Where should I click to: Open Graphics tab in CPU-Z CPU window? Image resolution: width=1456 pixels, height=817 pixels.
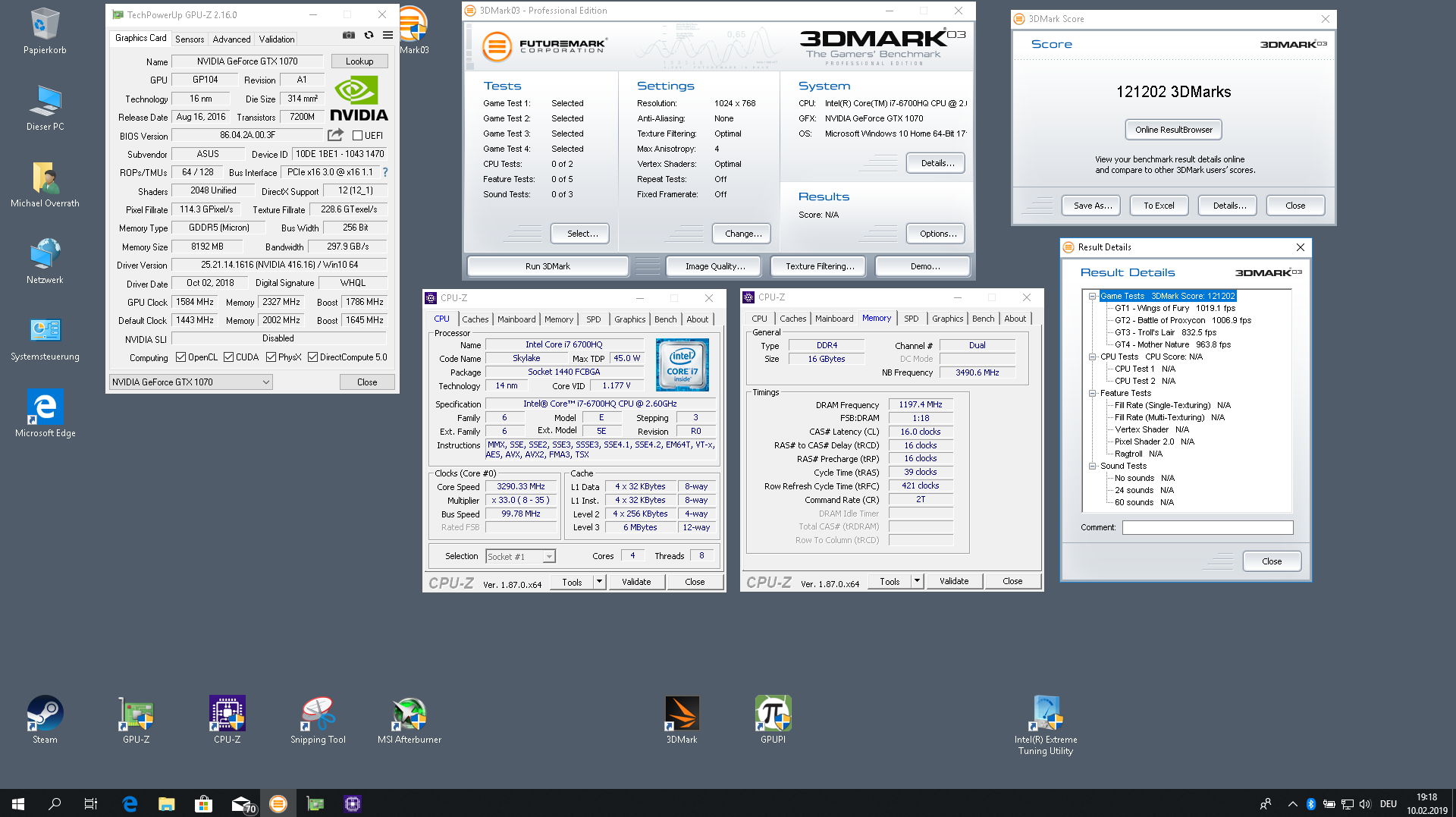click(630, 319)
